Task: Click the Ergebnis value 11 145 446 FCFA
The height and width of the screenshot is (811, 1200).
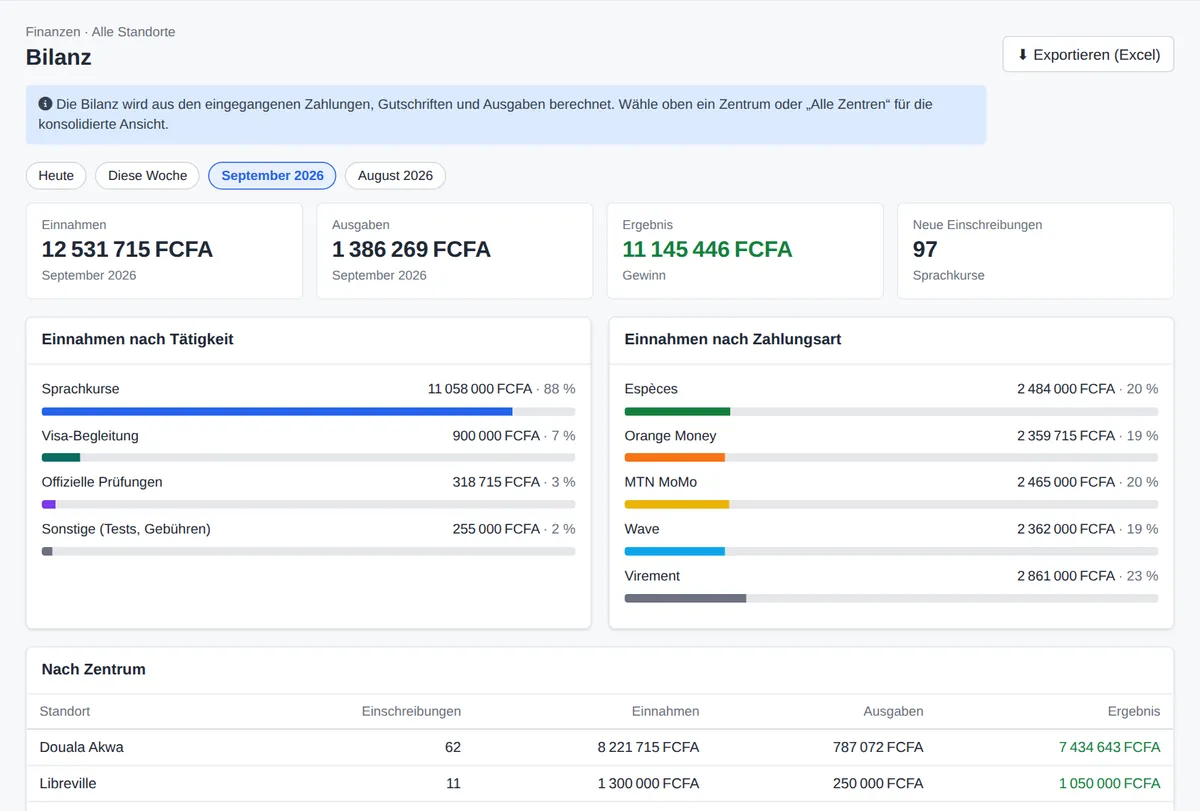Action: coord(707,249)
